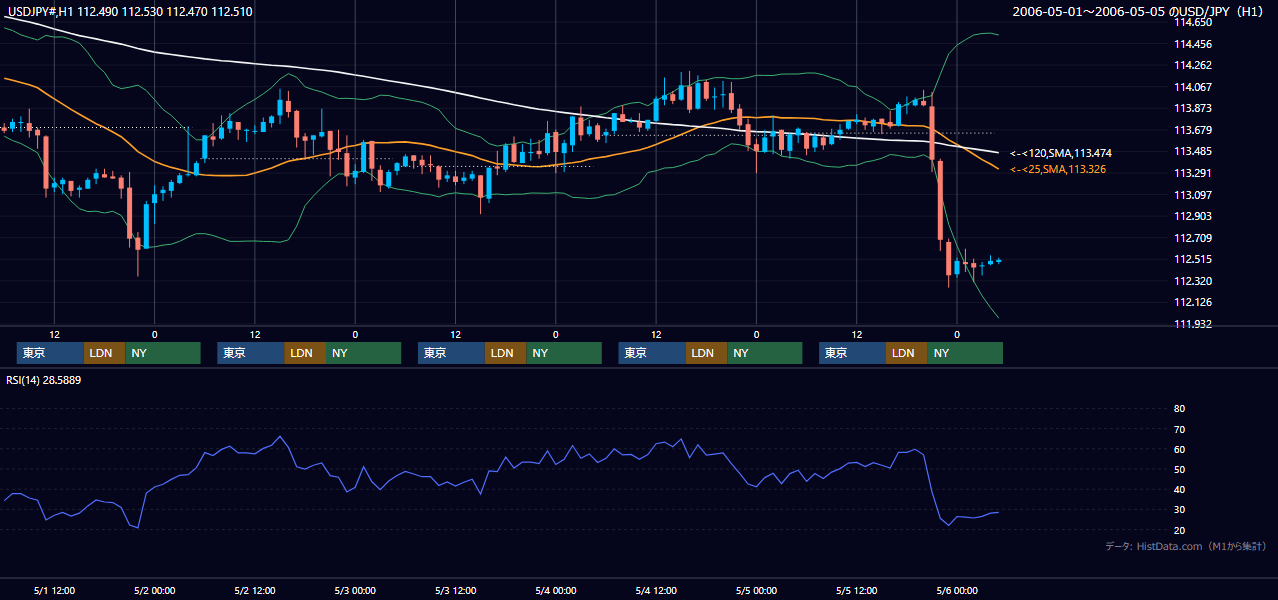Select the 5/3 00:00 time label
This screenshot has width=1278, height=600.
coord(355,590)
